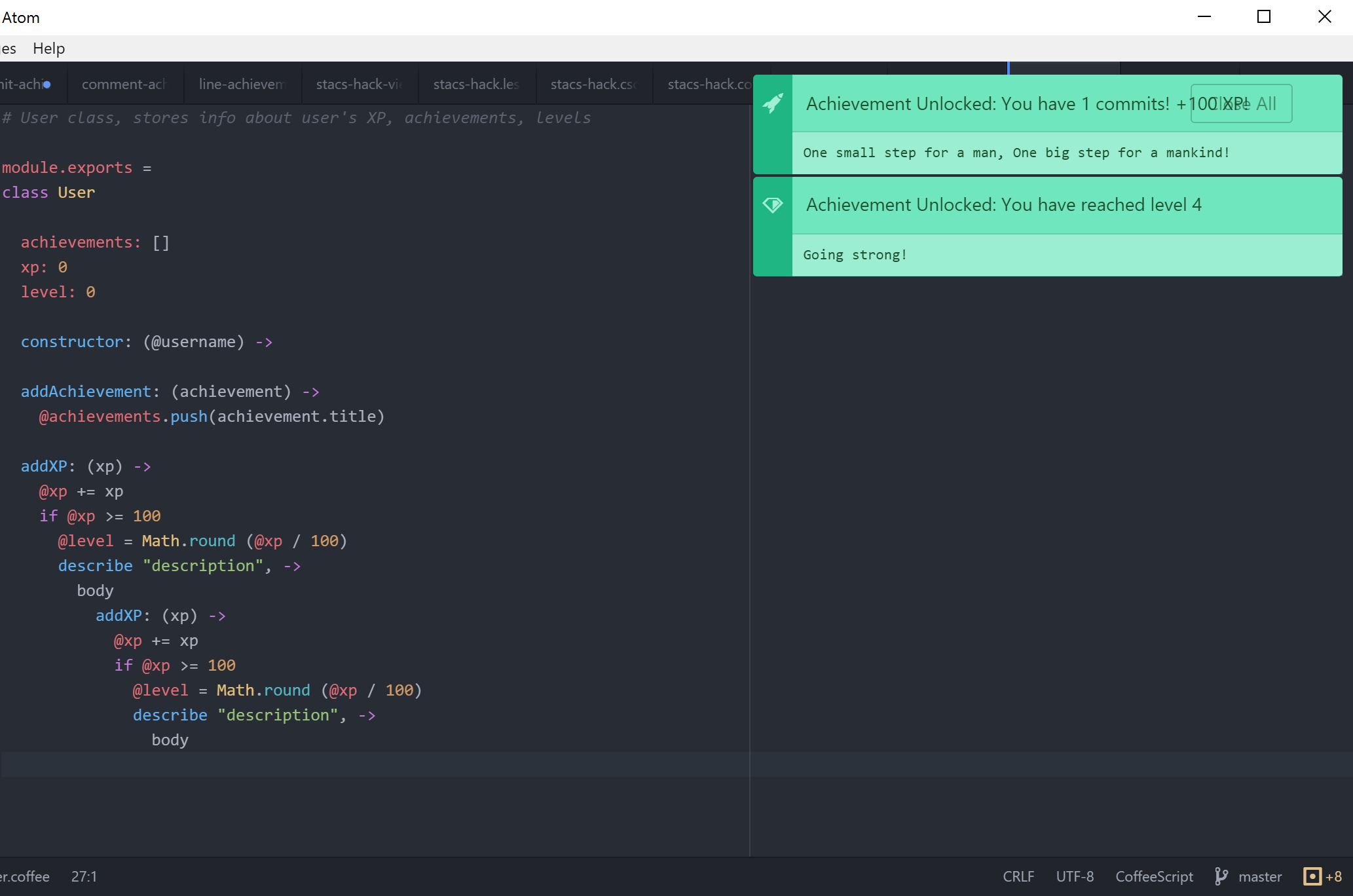This screenshot has height=896, width=1353.
Task: Open the CoffeeScript grammar selector
Action: (1154, 876)
